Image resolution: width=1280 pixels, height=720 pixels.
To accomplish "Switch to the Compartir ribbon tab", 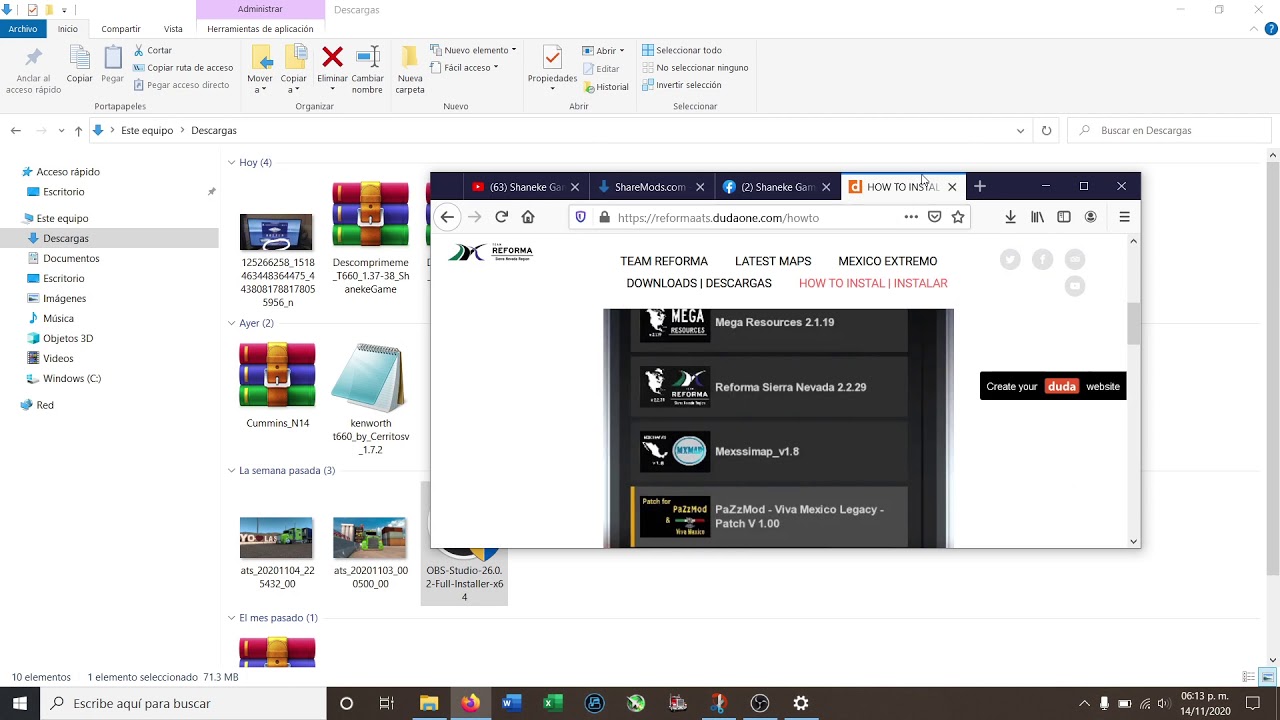I will point(121,29).
